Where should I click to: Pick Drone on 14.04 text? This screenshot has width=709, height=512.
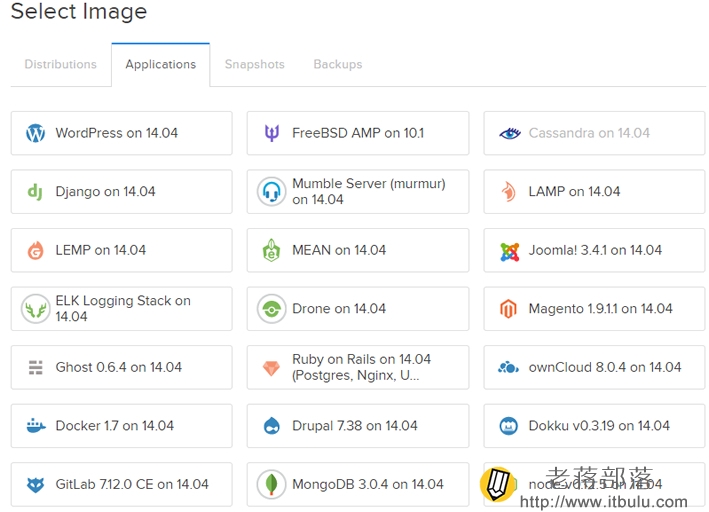(x=339, y=308)
